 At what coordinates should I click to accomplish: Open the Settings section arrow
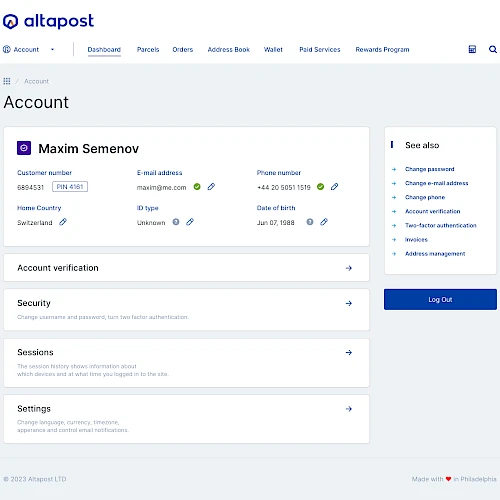tap(349, 409)
